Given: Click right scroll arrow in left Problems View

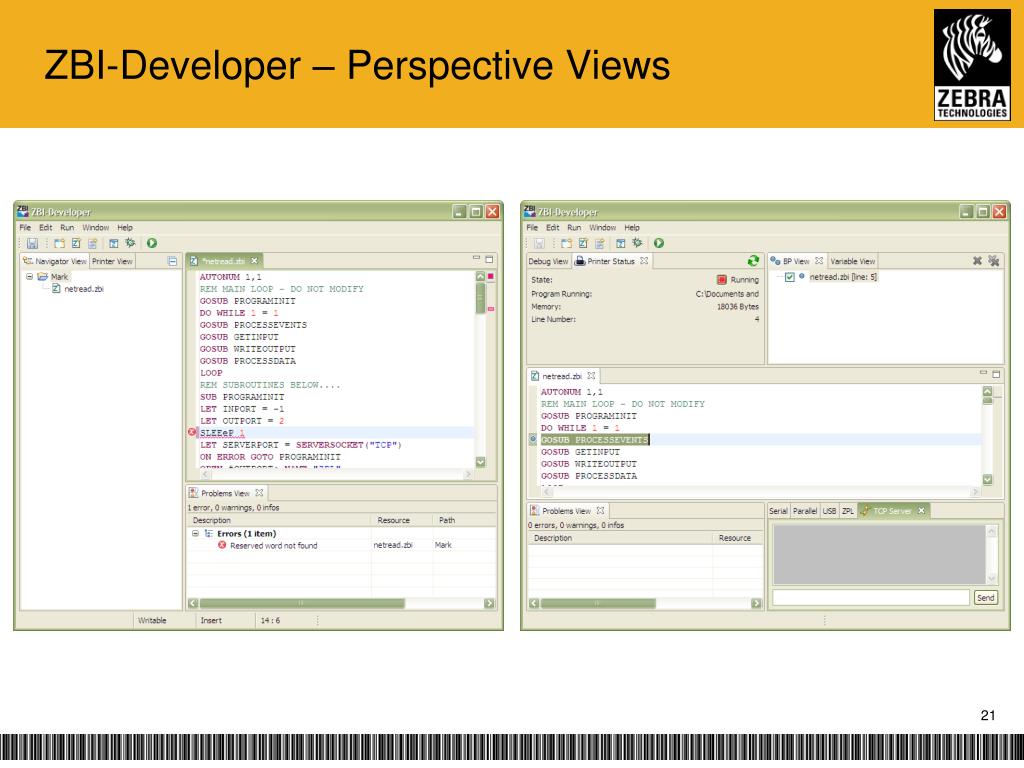Looking at the screenshot, I should (489, 603).
